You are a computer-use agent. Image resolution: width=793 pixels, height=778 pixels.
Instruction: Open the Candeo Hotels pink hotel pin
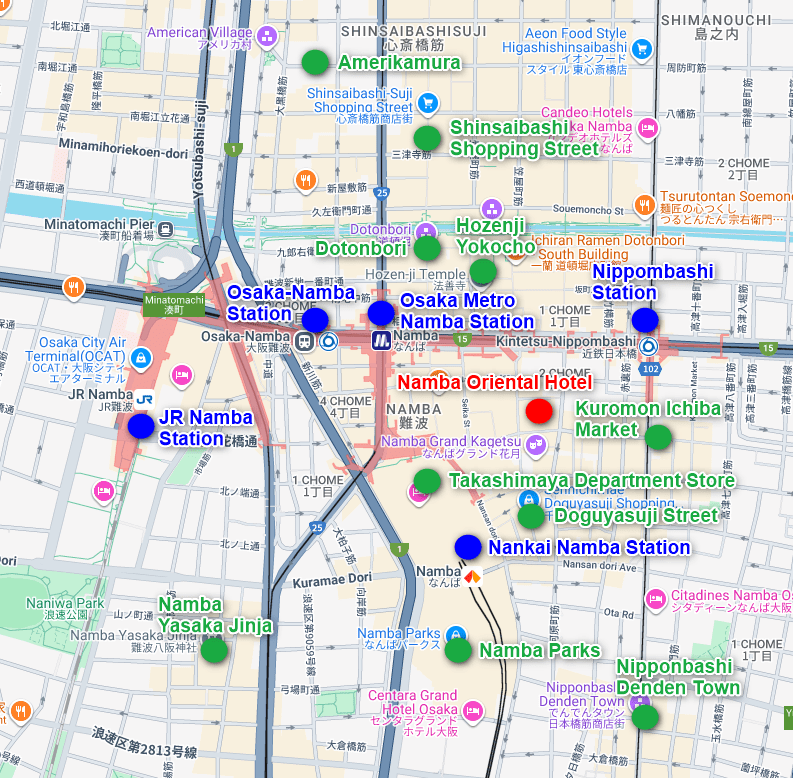pyautogui.click(x=648, y=128)
